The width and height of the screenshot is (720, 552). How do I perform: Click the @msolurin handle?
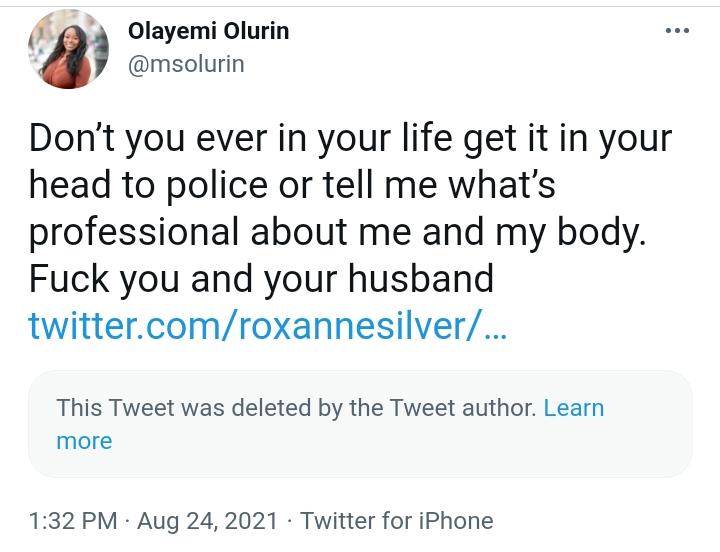point(186,63)
